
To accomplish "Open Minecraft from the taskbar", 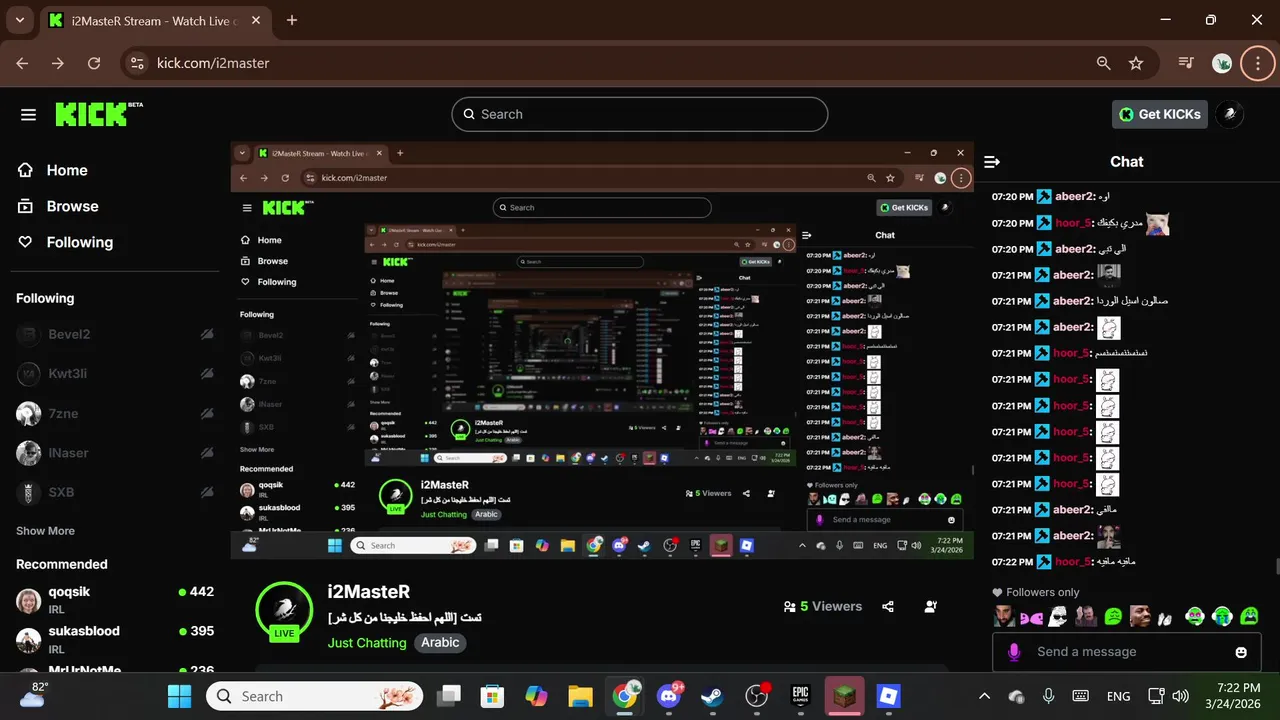I will pyautogui.click(x=845, y=696).
